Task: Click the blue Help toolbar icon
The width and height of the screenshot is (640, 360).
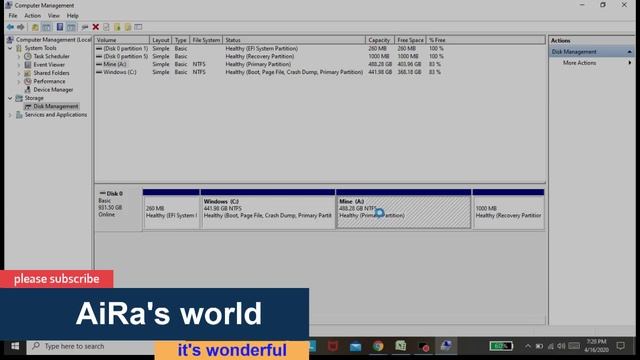Action: (x=60, y=27)
